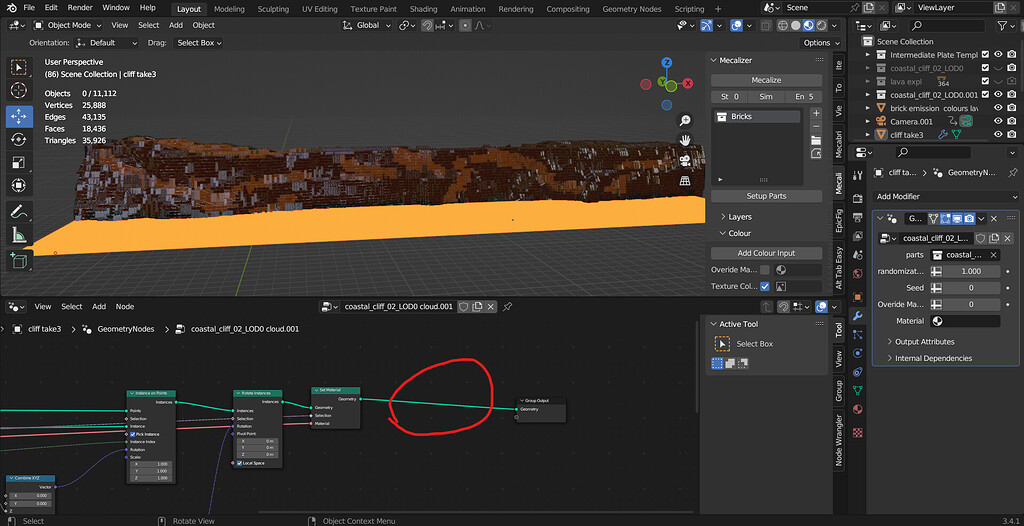Select the Select Box tool in viewport toolbar
This screenshot has height=526, width=1024.
[18, 67]
